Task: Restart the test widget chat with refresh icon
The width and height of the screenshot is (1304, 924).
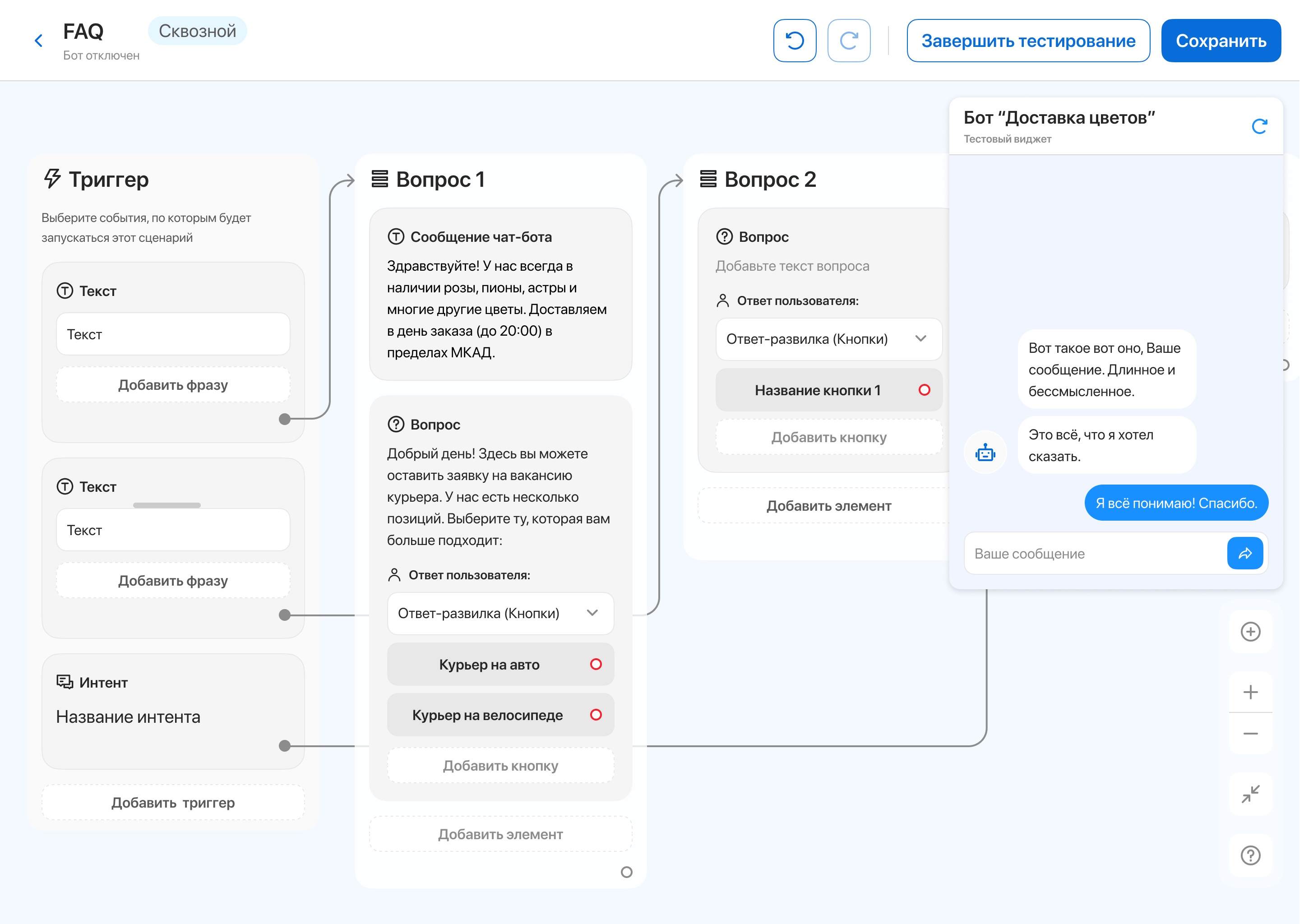Action: tap(1259, 126)
